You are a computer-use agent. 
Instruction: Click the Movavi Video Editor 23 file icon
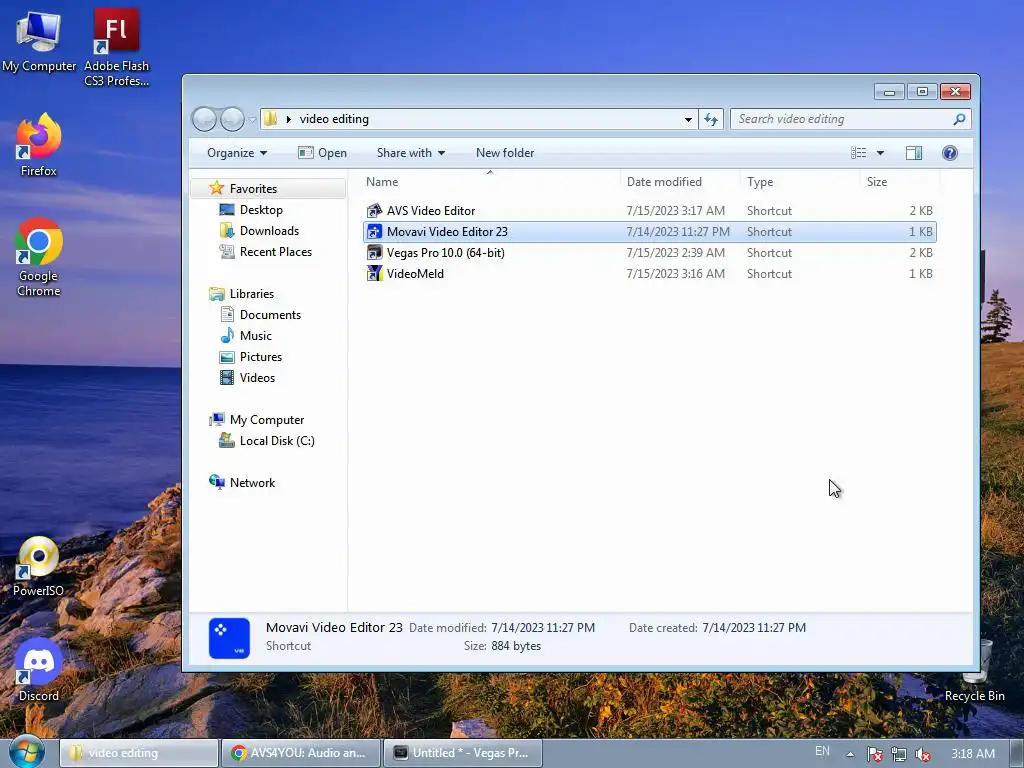click(x=374, y=231)
